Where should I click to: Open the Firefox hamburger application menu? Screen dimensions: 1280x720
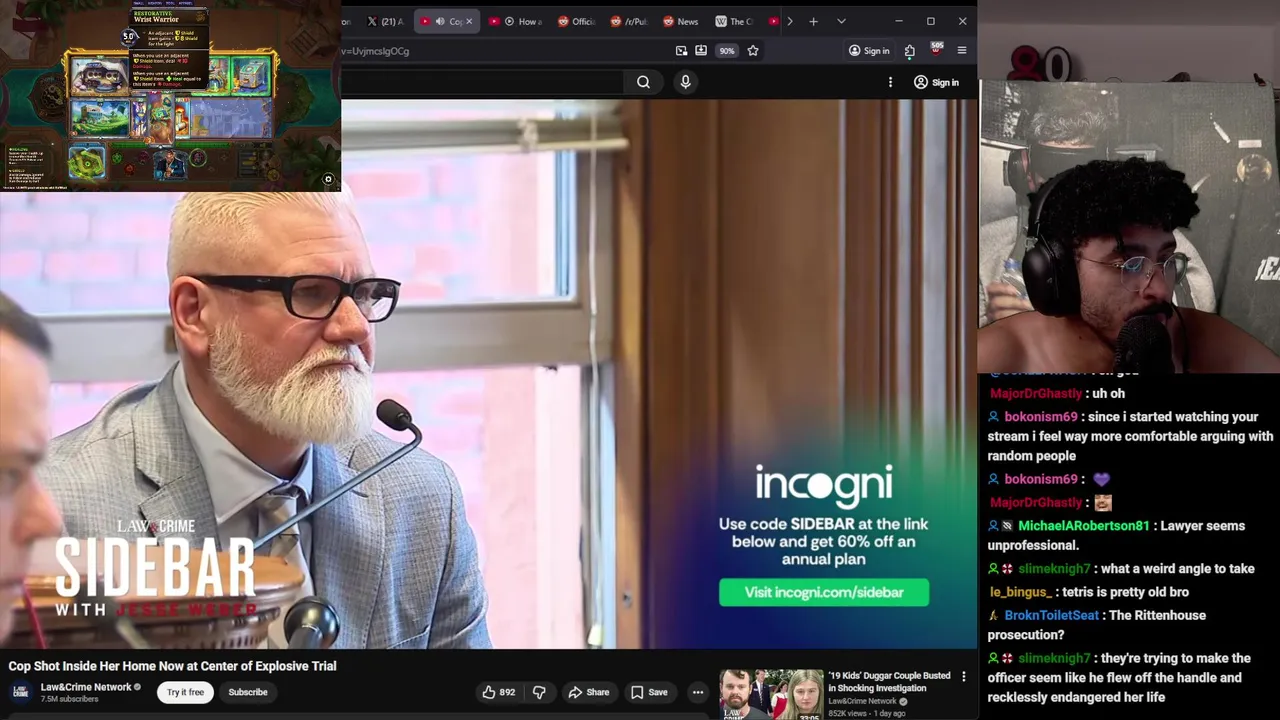click(x=962, y=50)
